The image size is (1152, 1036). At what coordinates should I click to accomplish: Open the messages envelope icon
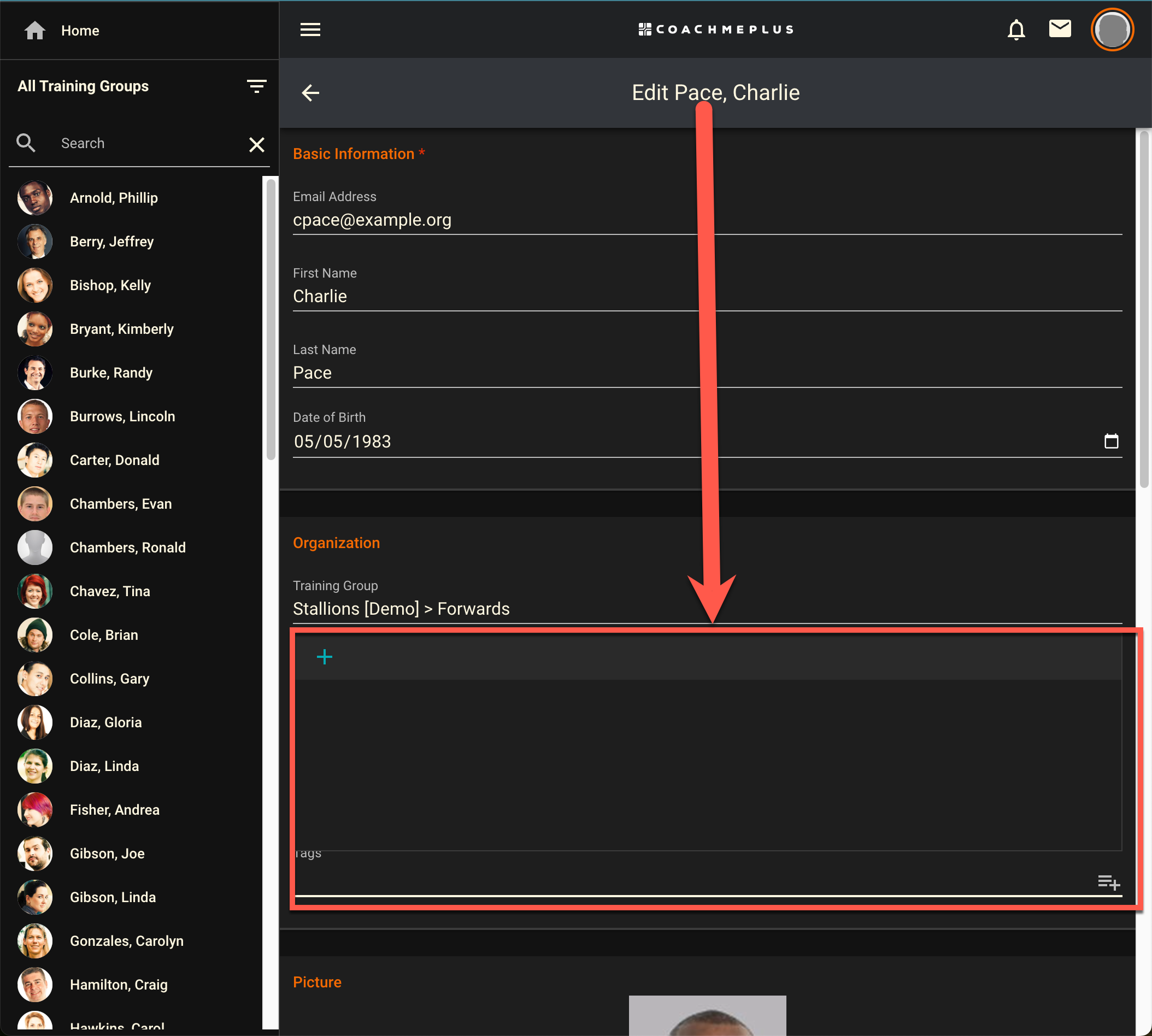tap(1059, 28)
